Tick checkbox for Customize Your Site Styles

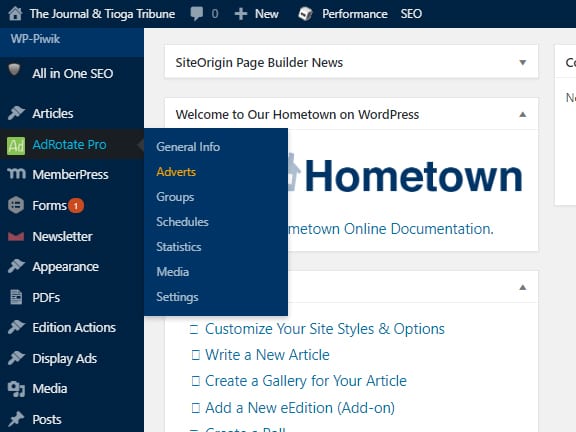tap(194, 329)
